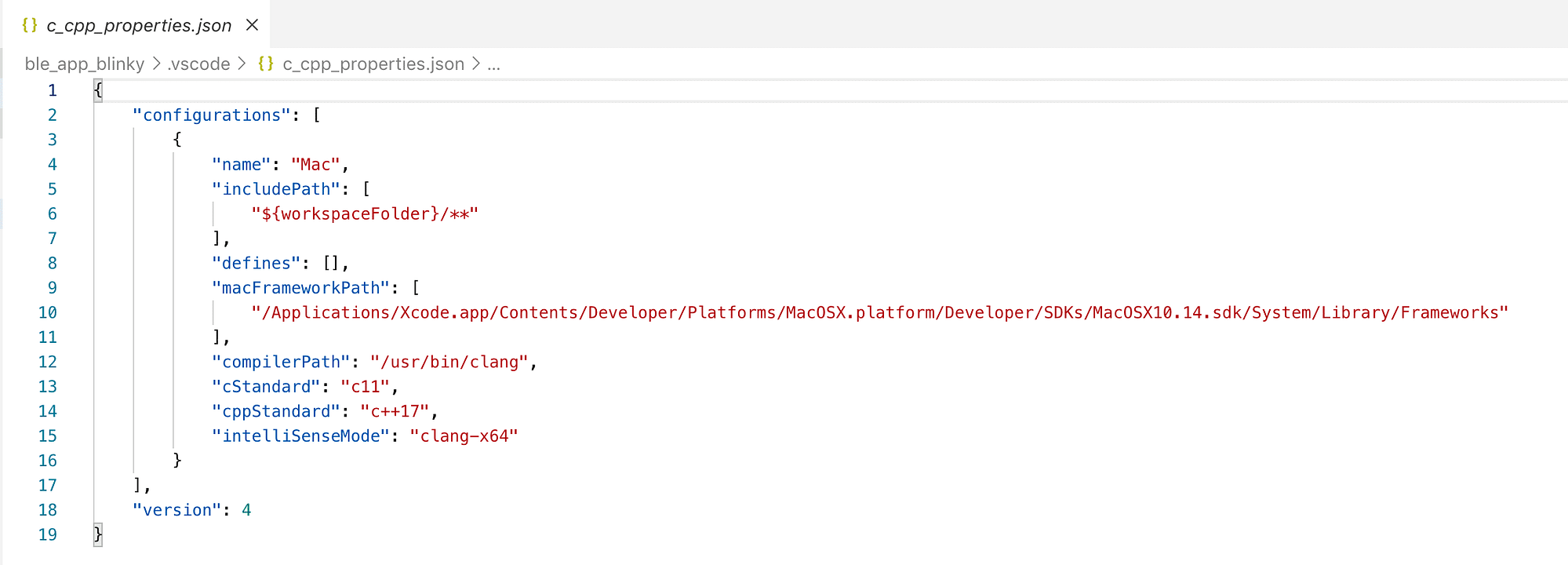
Task: Click the "${workspaceFolder}/**" include path string
Action: coord(365,213)
